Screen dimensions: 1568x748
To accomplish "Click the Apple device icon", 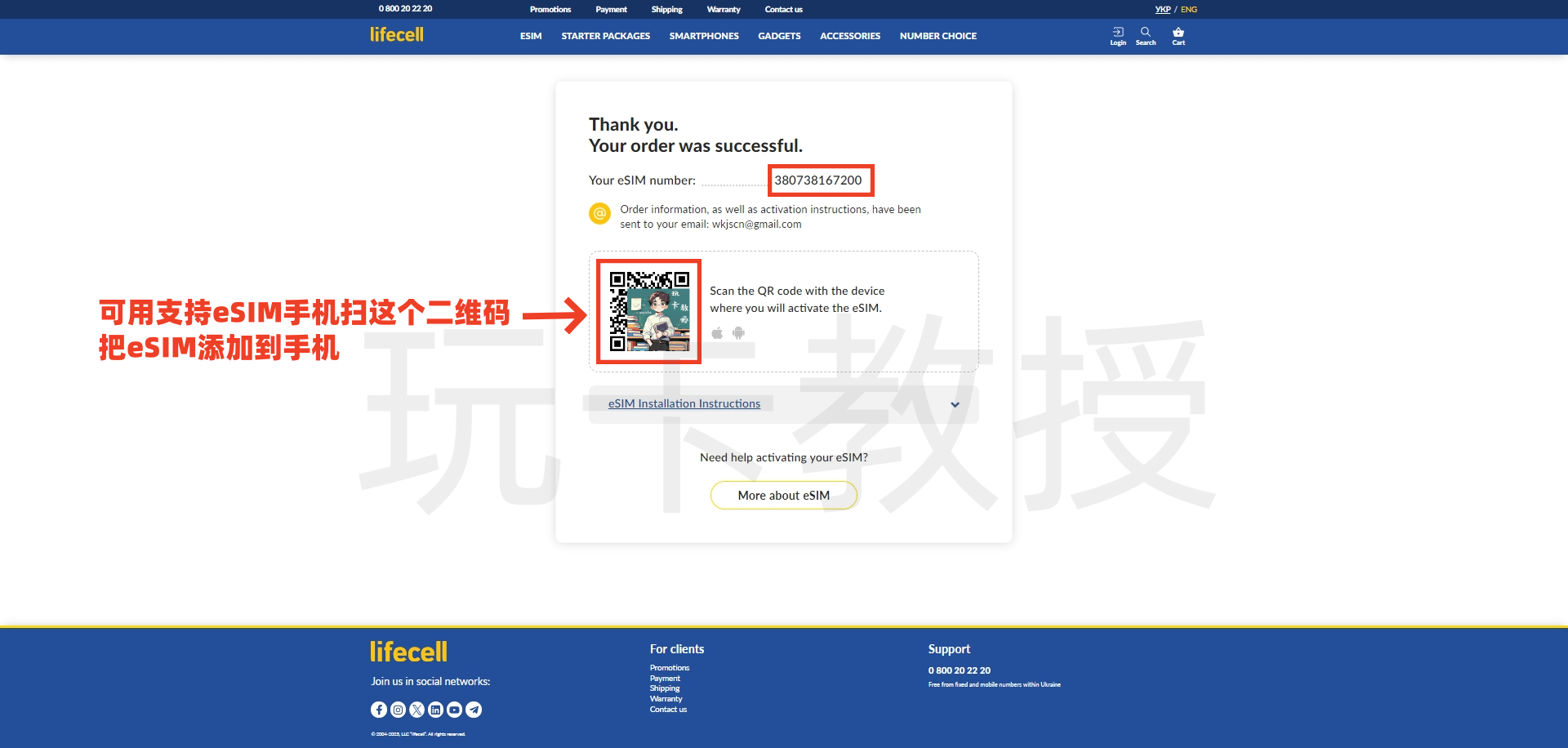I will tap(717, 333).
